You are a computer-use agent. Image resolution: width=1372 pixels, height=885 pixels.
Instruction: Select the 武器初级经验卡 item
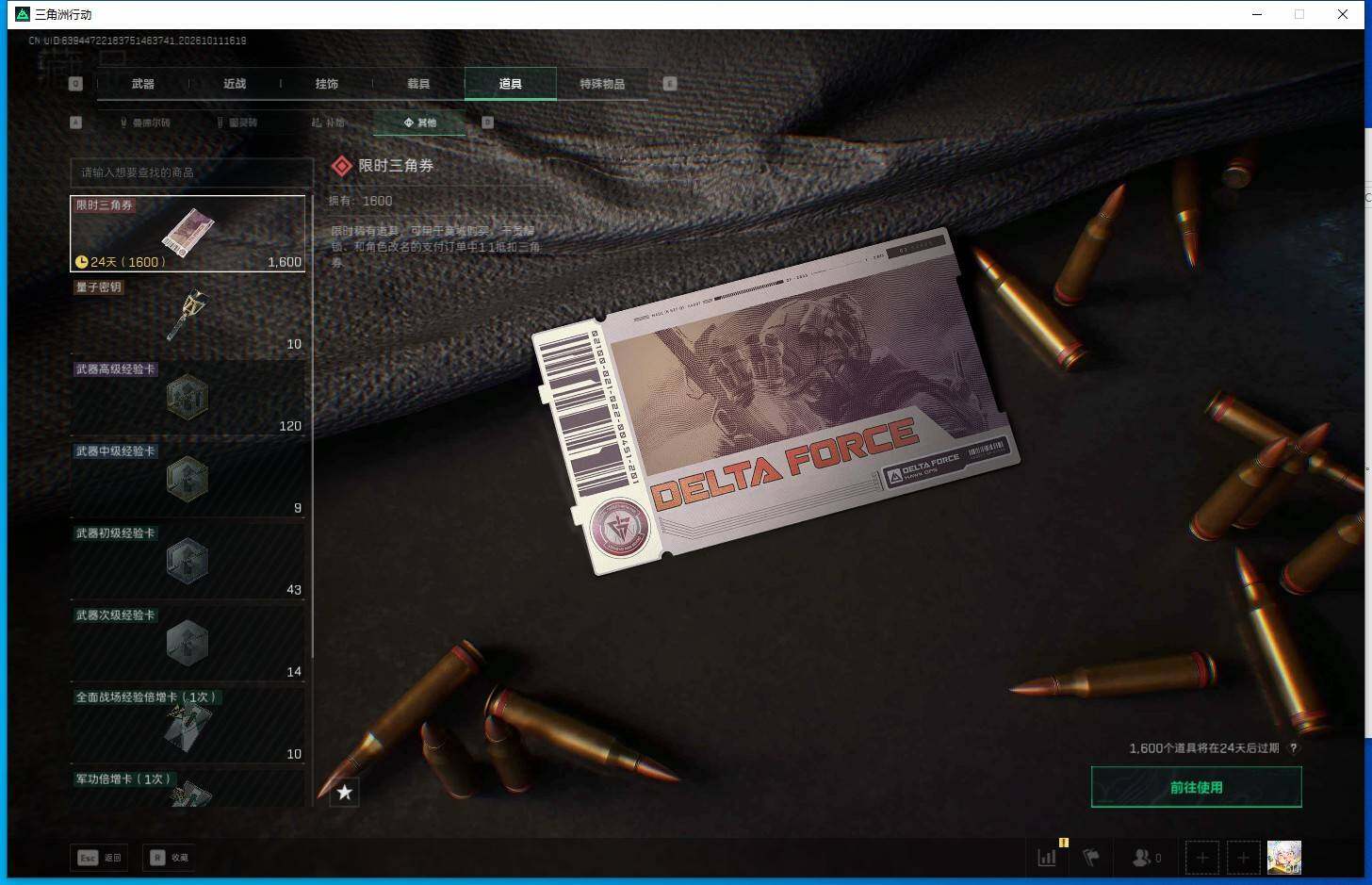[x=188, y=562]
